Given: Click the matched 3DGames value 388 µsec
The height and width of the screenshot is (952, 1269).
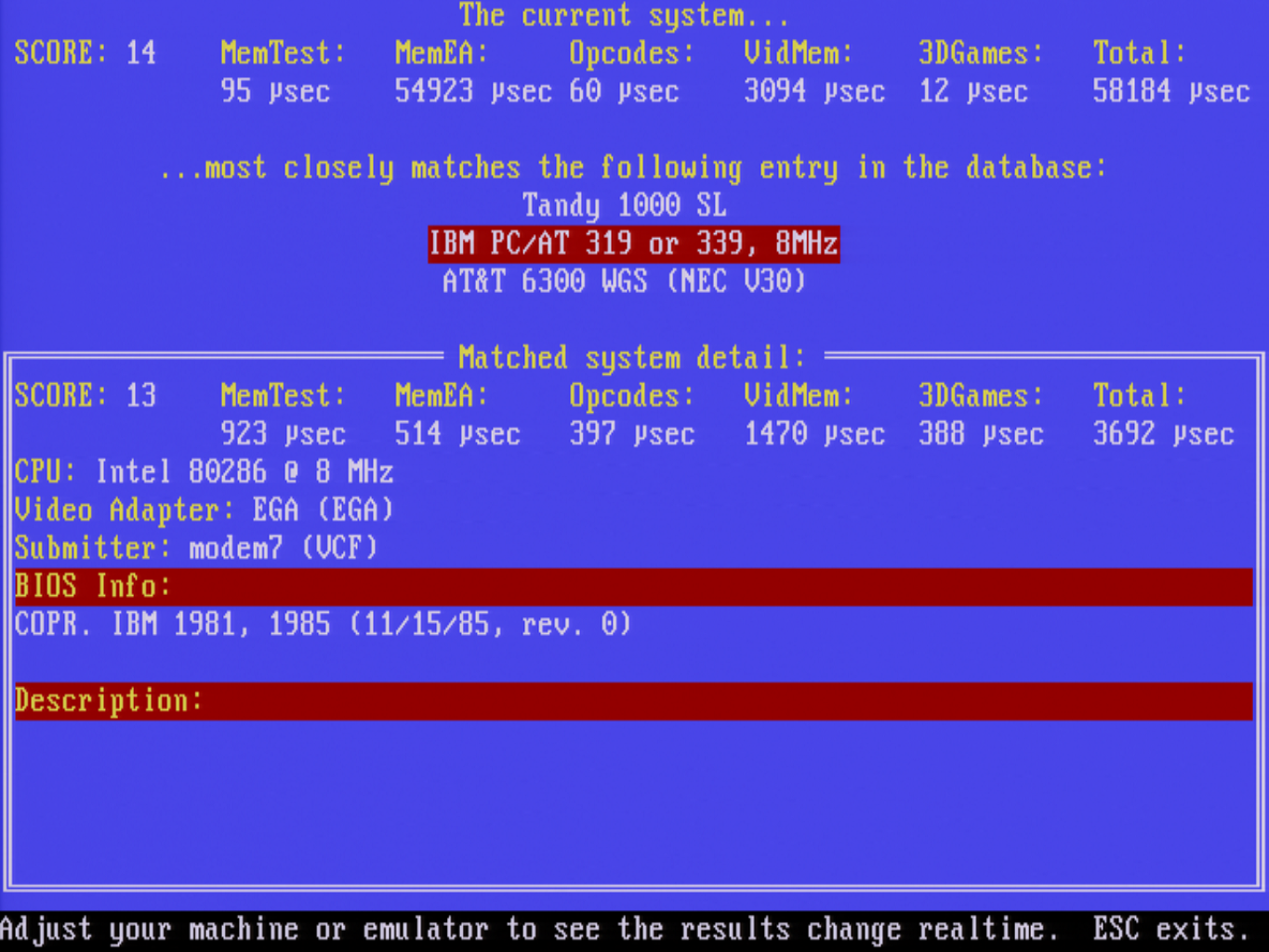Looking at the screenshot, I should [982, 434].
